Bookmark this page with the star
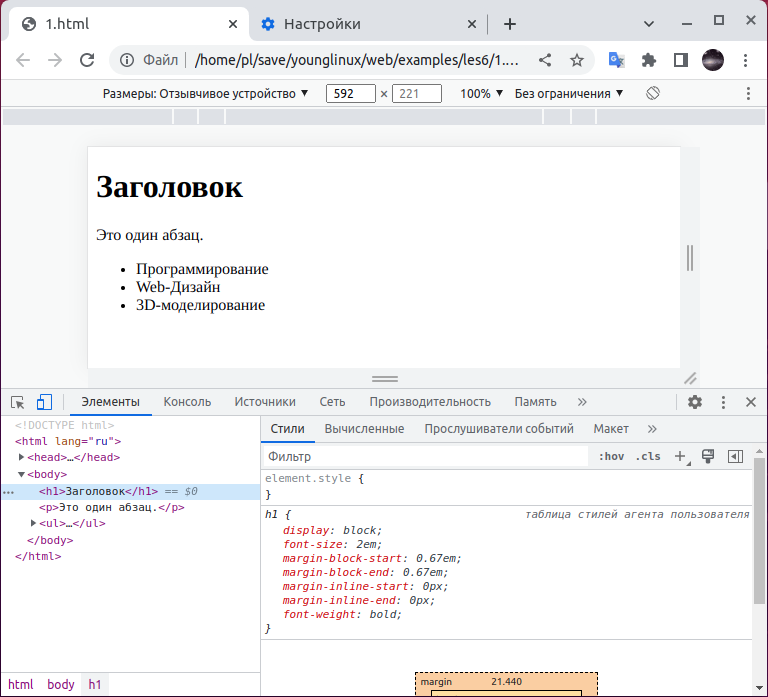The image size is (768, 697). point(577,60)
